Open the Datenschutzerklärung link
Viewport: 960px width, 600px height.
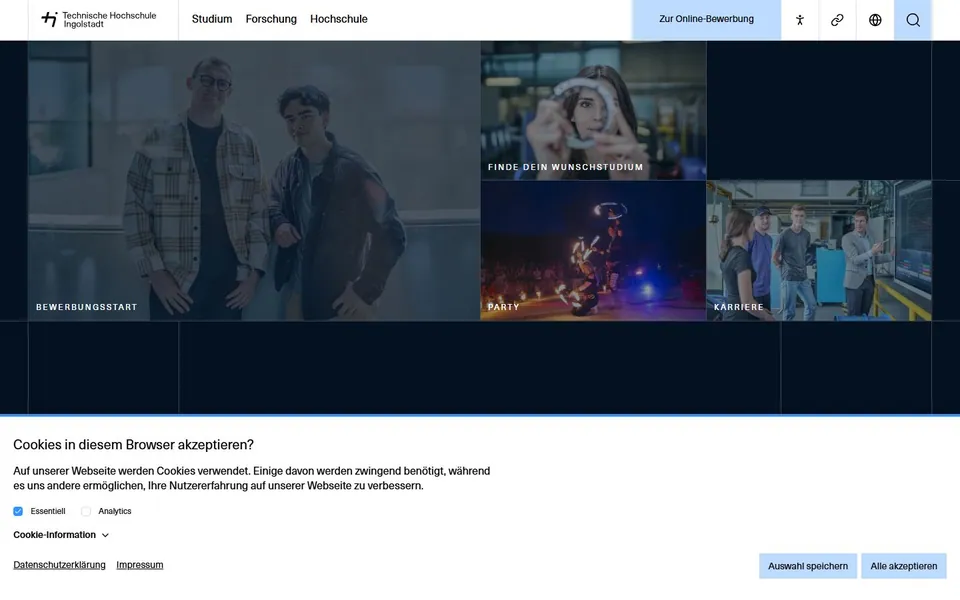pyautogui.click(x=59, y=564)
